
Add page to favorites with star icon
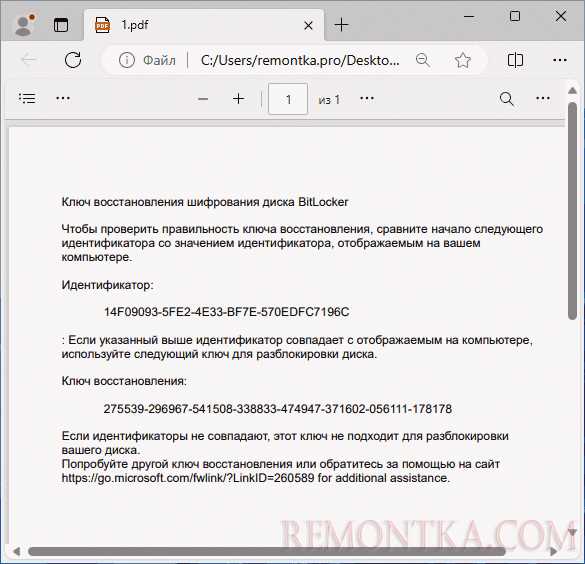click(463, 60)
